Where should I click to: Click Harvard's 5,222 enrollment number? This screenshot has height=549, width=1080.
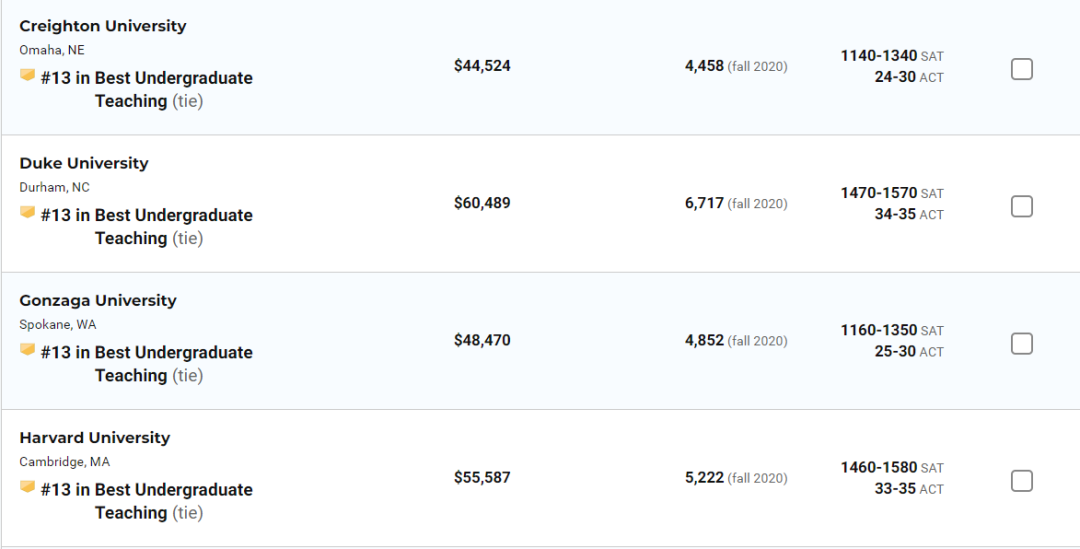coord(704,477)
